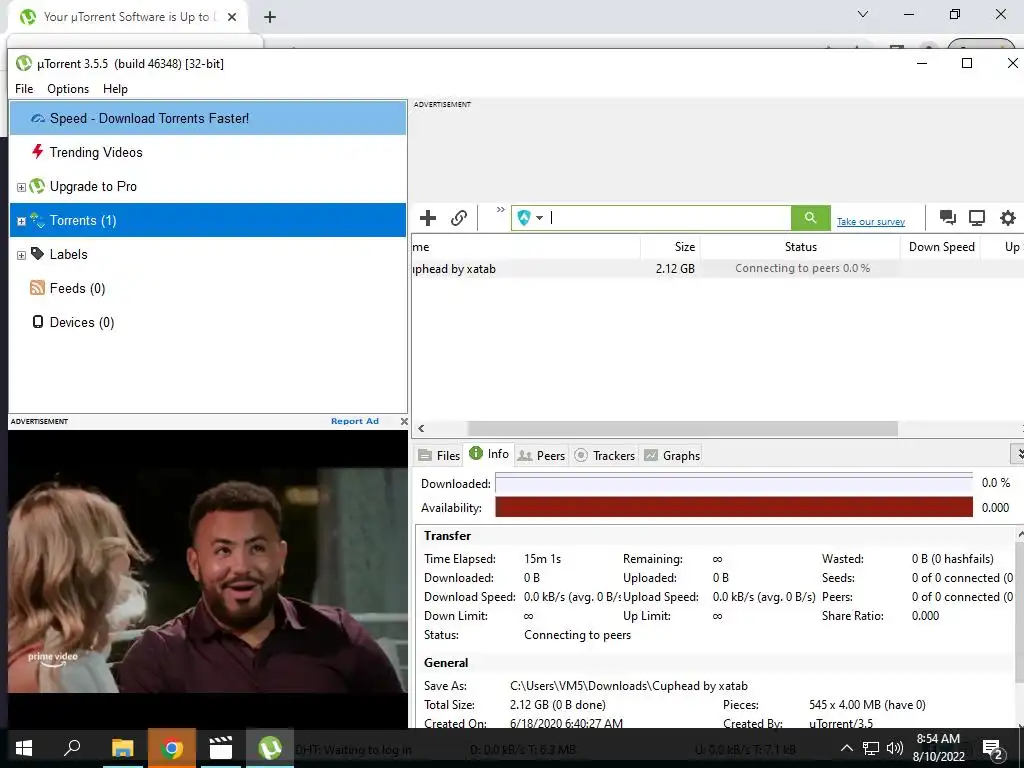This screenshot has width=1024, height=768.
Task: Select Upgrade to Pro sidebar item
Action: [208, 186]
